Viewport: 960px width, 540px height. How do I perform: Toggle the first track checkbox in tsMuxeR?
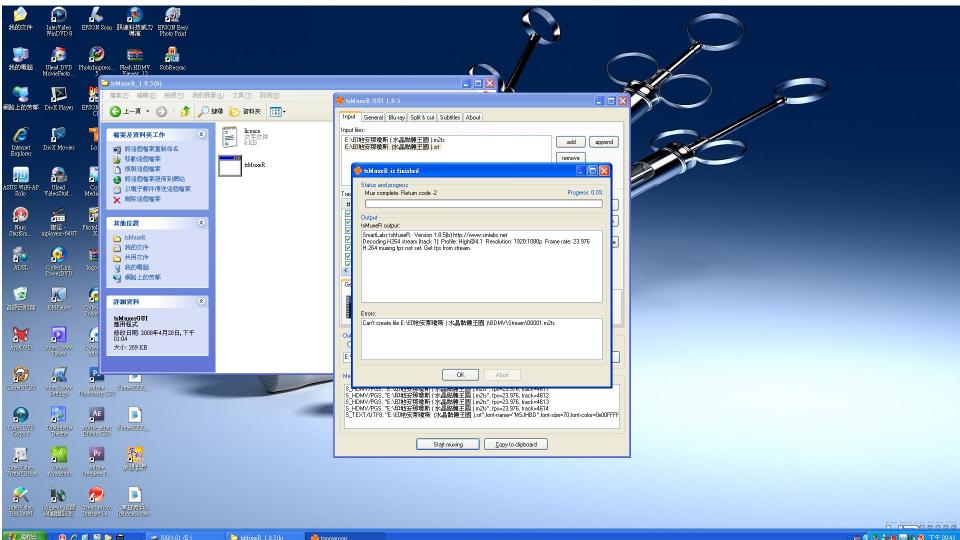(348, 213)
